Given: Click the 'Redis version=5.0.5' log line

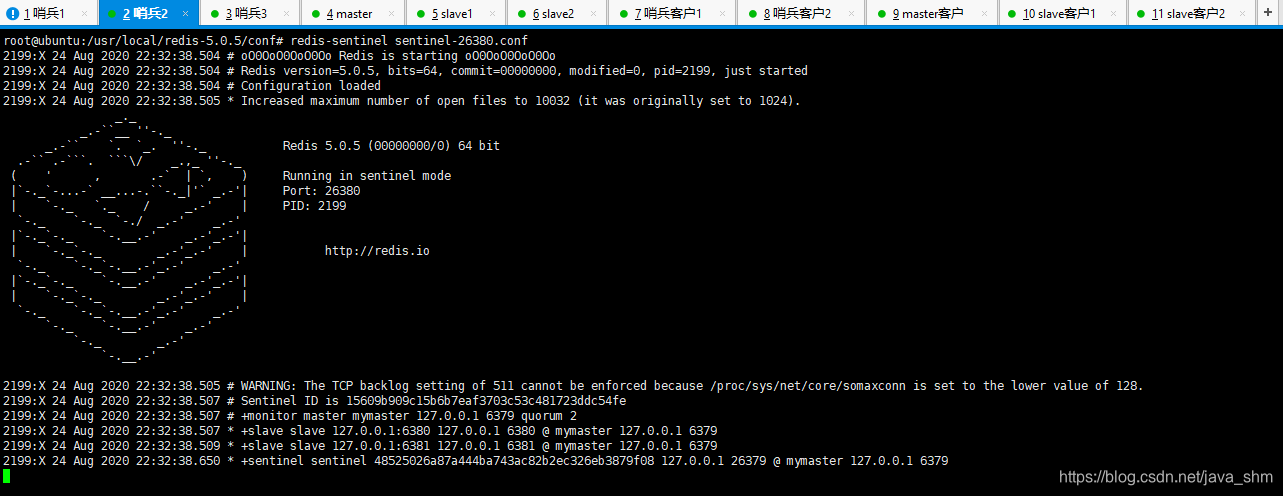Looking at the screenshot, I should 405,71.
